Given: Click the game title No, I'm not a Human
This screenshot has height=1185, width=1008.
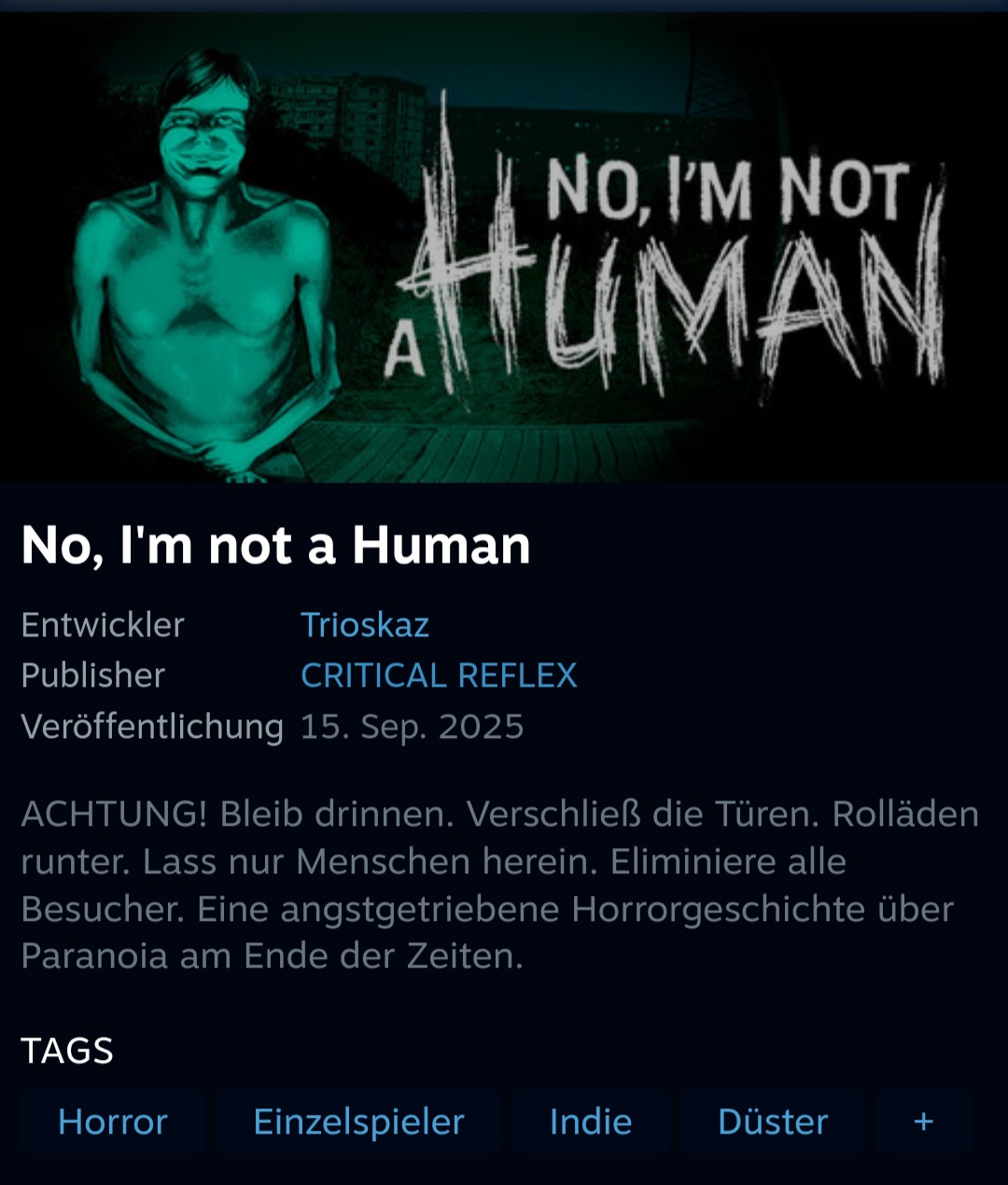Looking at the screenshot, I should 275,545.
